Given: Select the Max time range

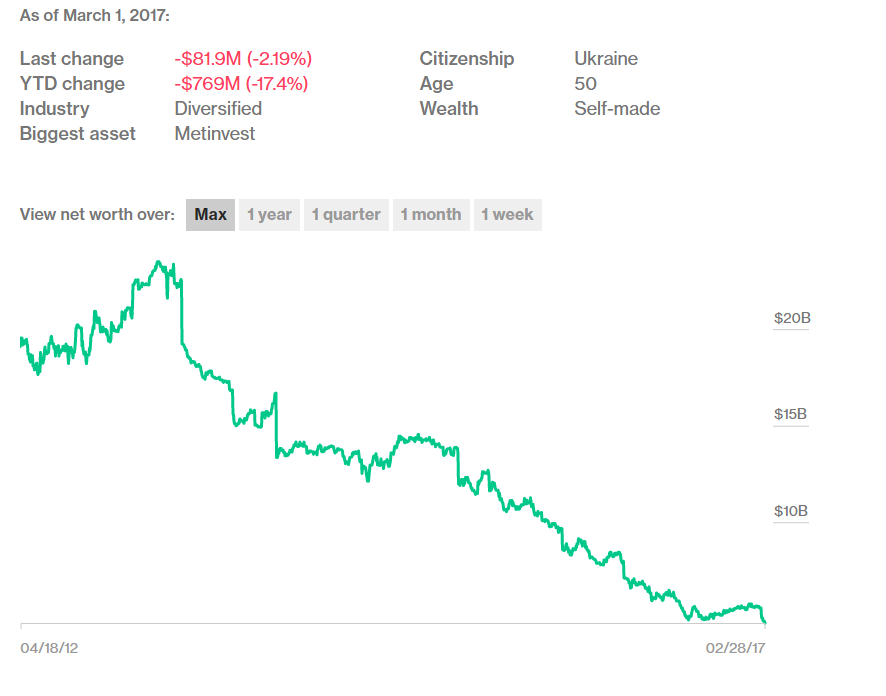Looking at the screenshot, I should [x=210, y=214].
